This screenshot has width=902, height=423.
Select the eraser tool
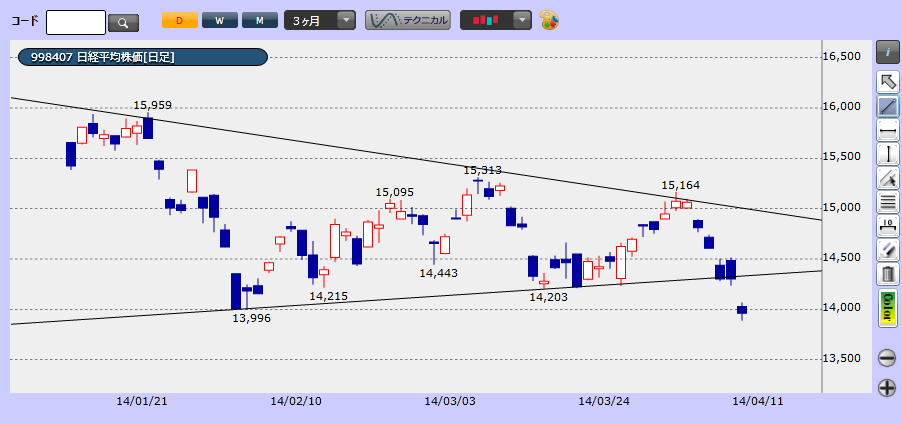click(x=888, y=250)
